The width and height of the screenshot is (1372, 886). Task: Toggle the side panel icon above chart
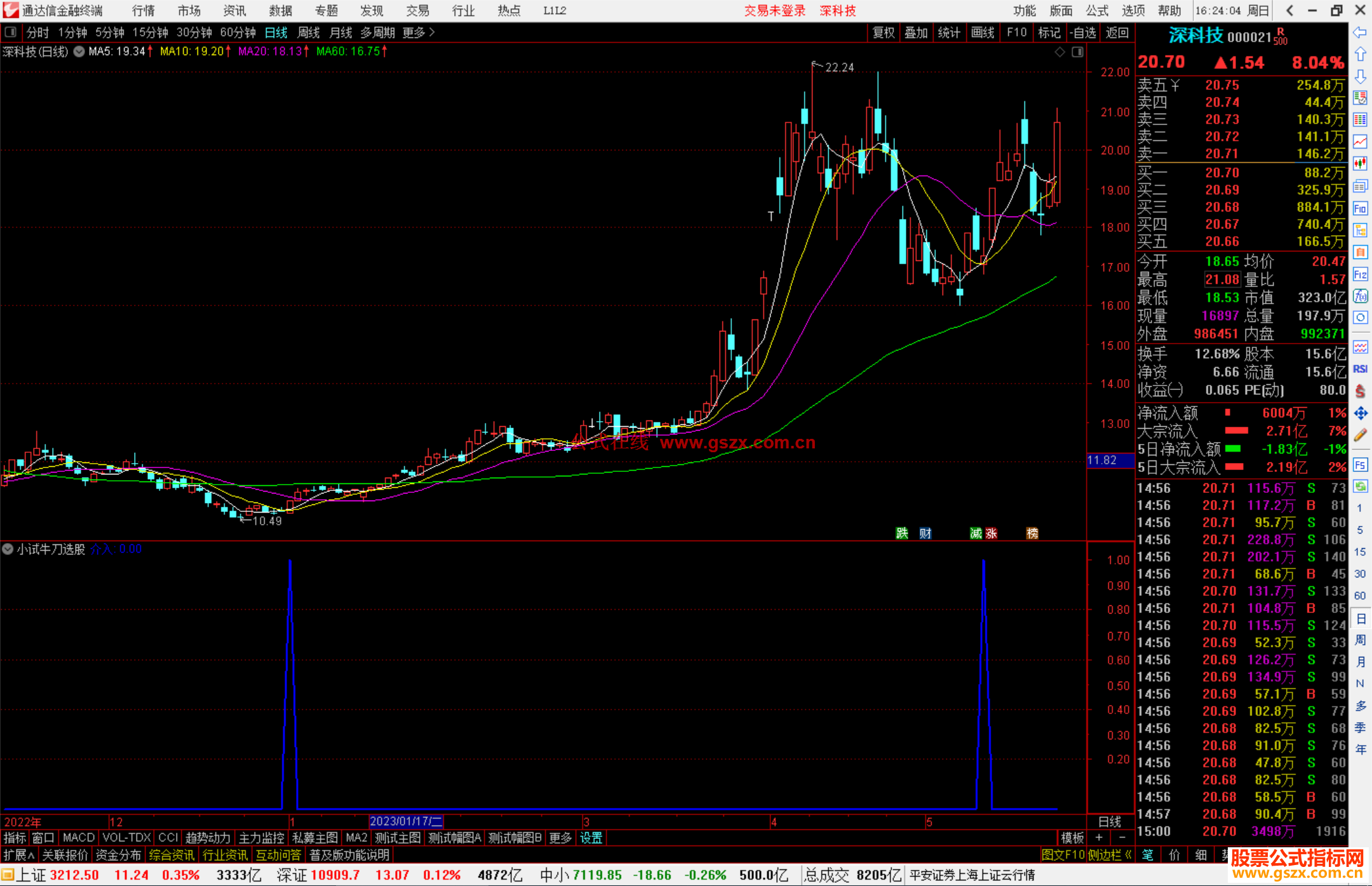(1077, 52)
